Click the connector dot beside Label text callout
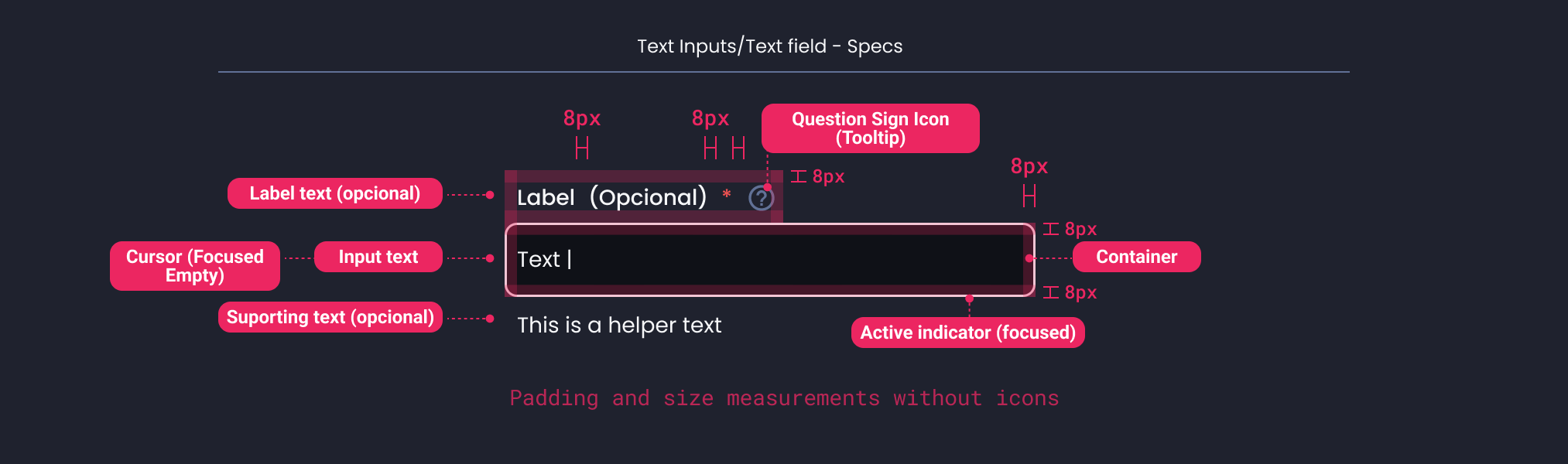1568x464 pixels. coord(491,193)
